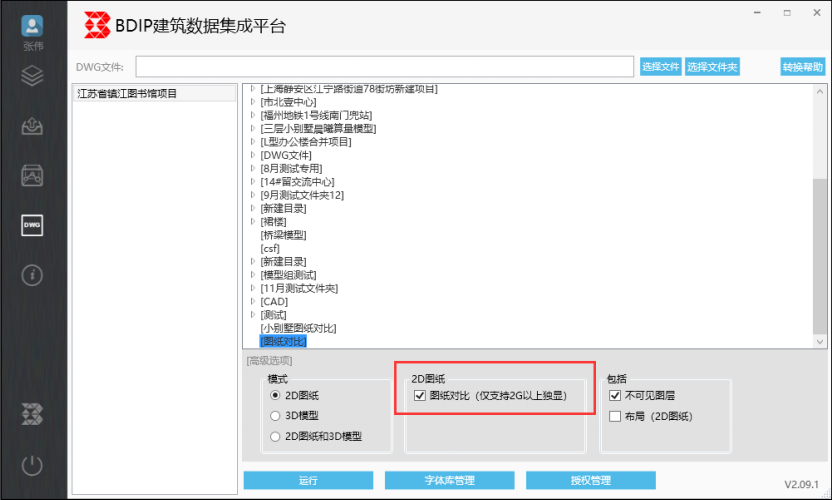Screen dimensions: 832x500
Task: Click the tree scrollbar up arrow
Action: pyautogui.click(x=820, y=91)
